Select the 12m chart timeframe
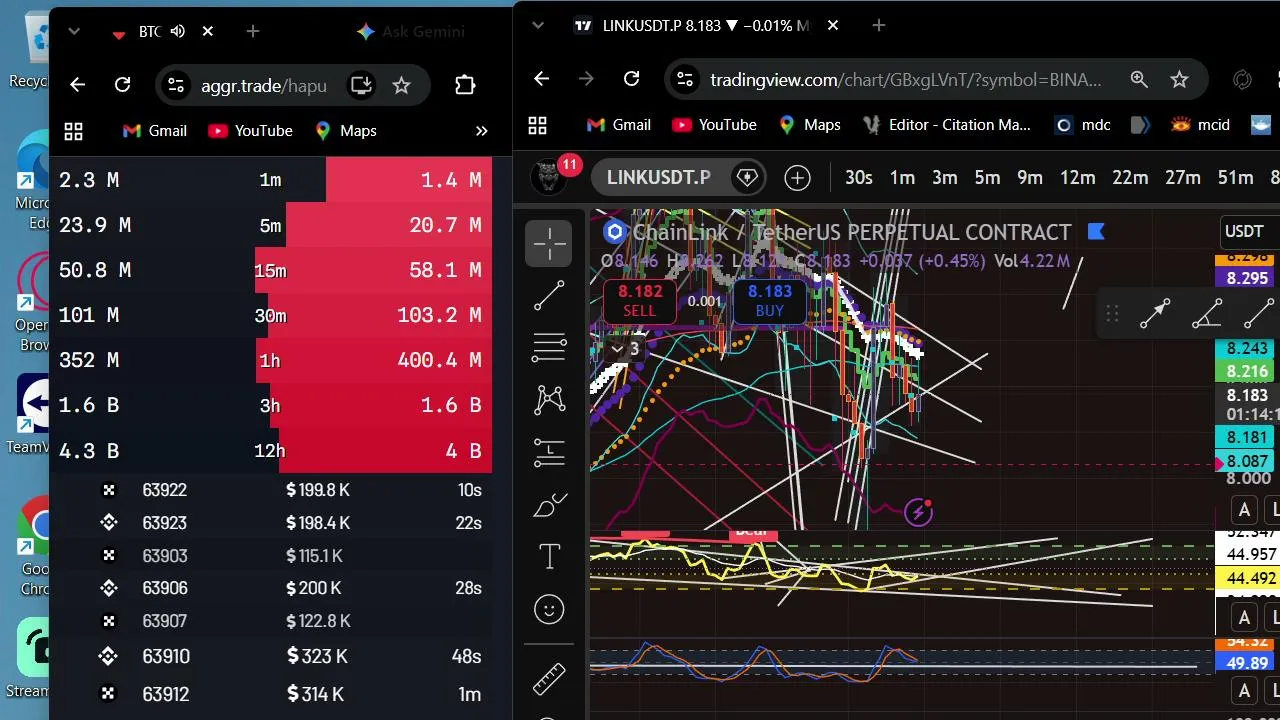The width and height of the screenshot is (1280, 720). (1077, 178)
